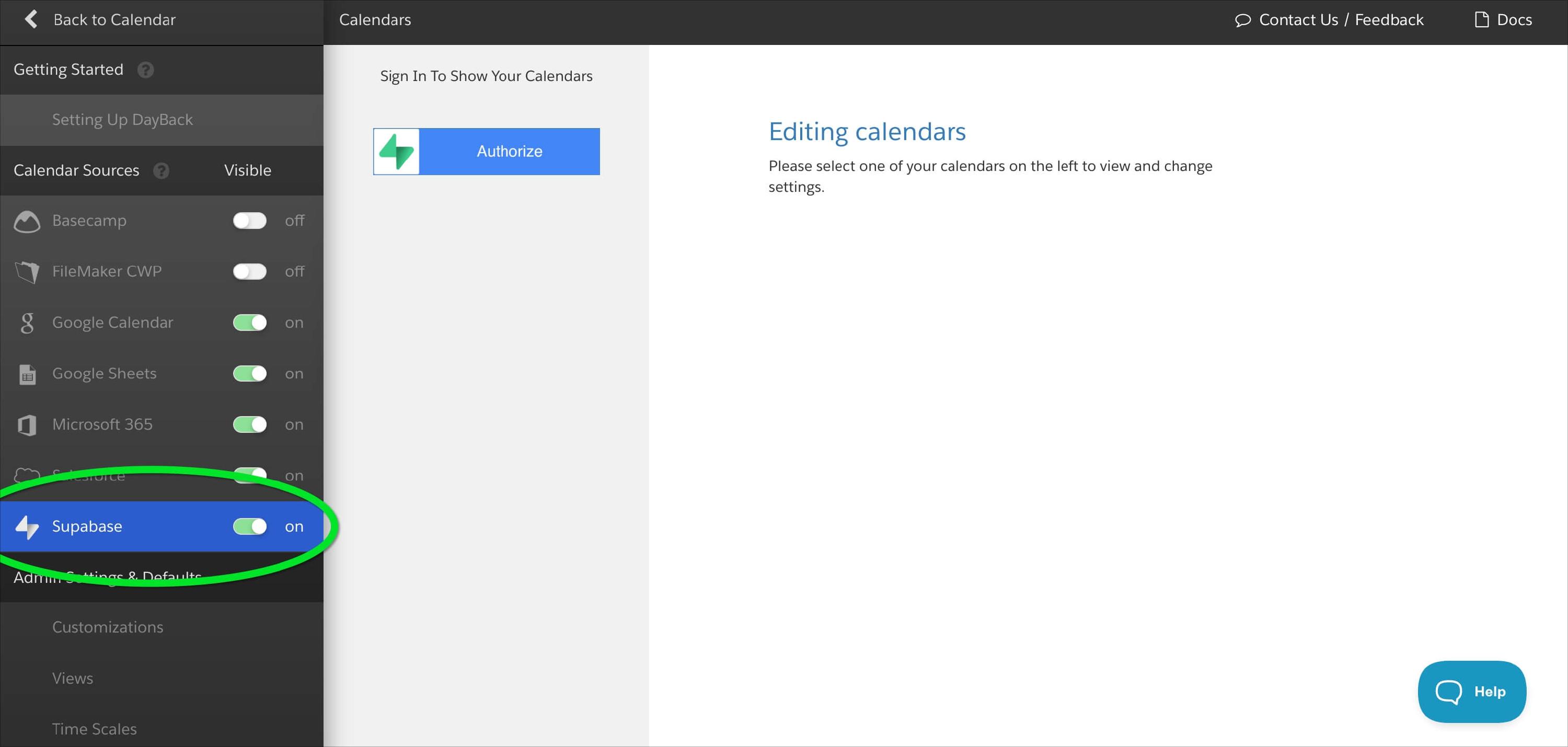Click the Editing calendars heading

tap(867, 132)
